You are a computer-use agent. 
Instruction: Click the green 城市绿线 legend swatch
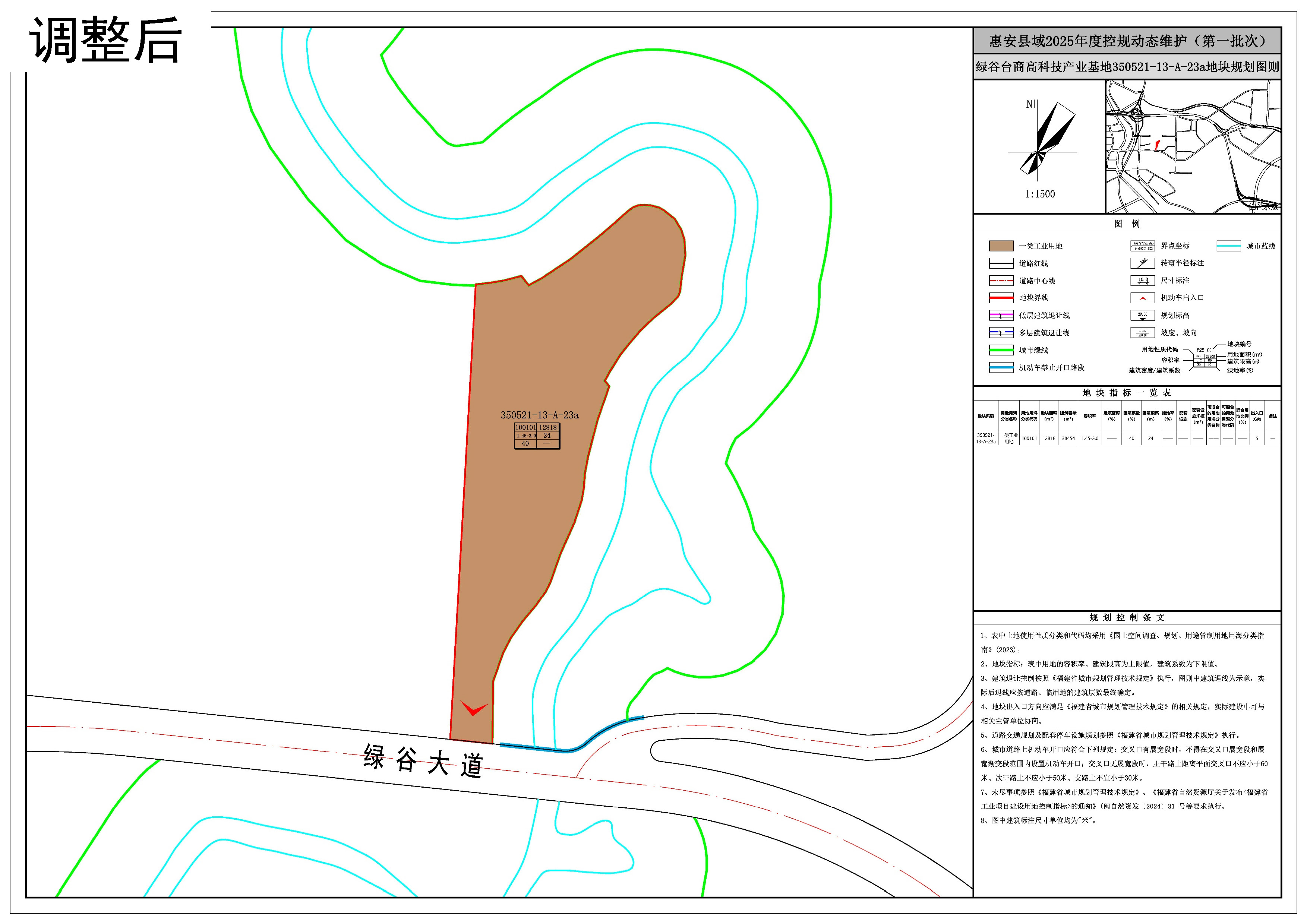[x=1001, y=350]
